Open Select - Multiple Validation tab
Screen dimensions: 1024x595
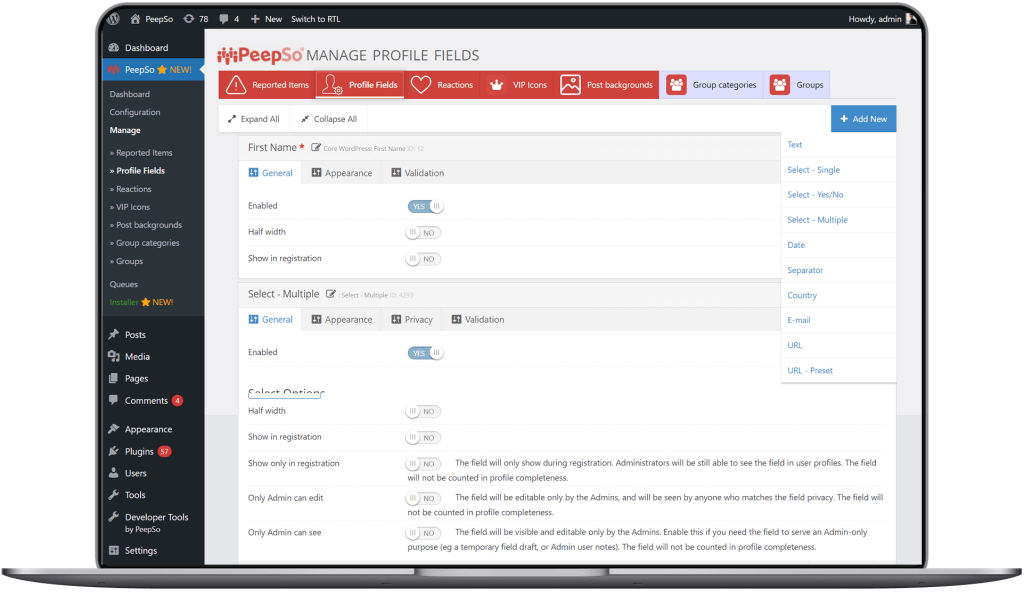[477, 319]
